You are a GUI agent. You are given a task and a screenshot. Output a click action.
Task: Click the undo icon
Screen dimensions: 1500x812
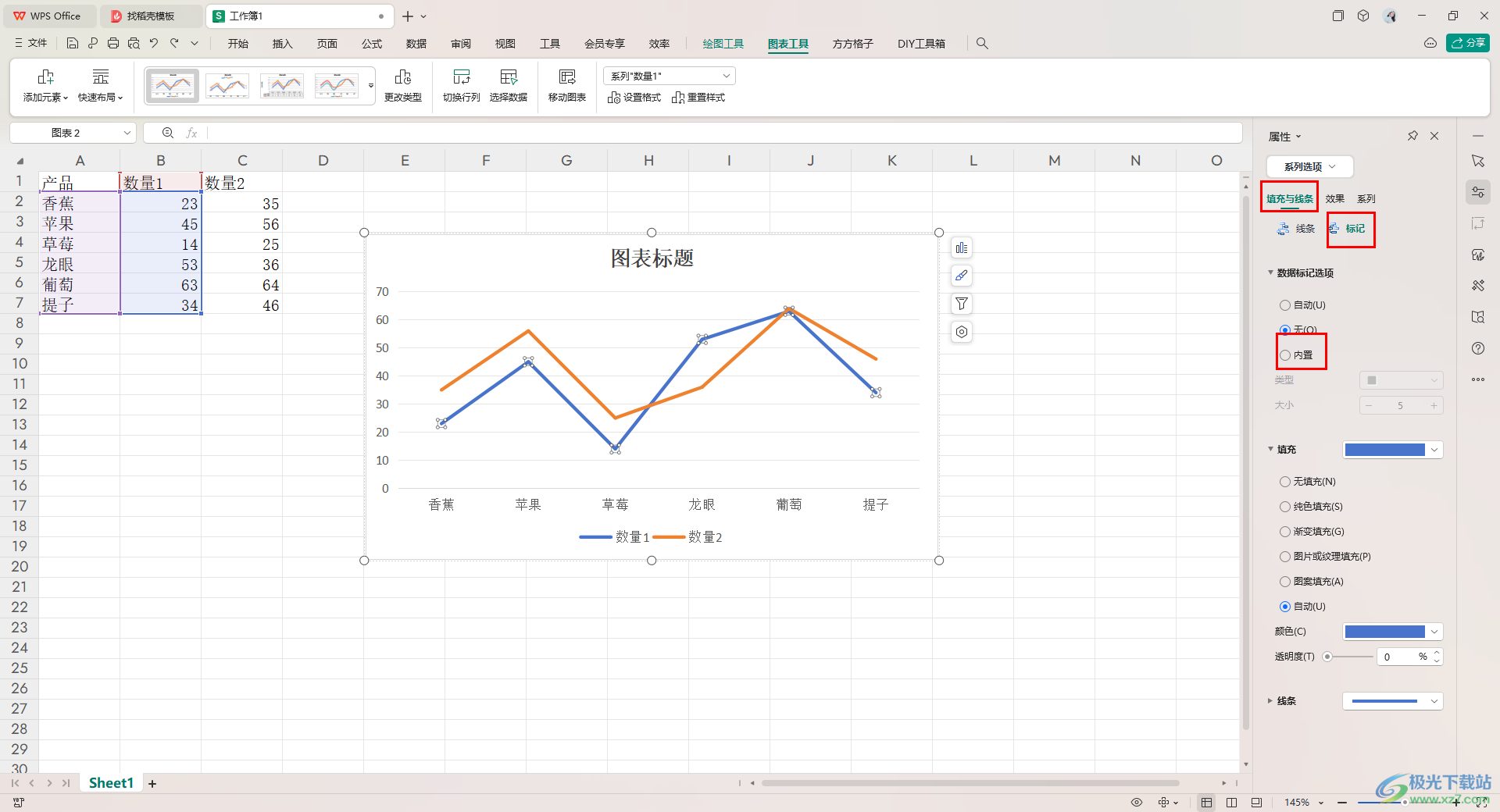click(x=154, y=44)
